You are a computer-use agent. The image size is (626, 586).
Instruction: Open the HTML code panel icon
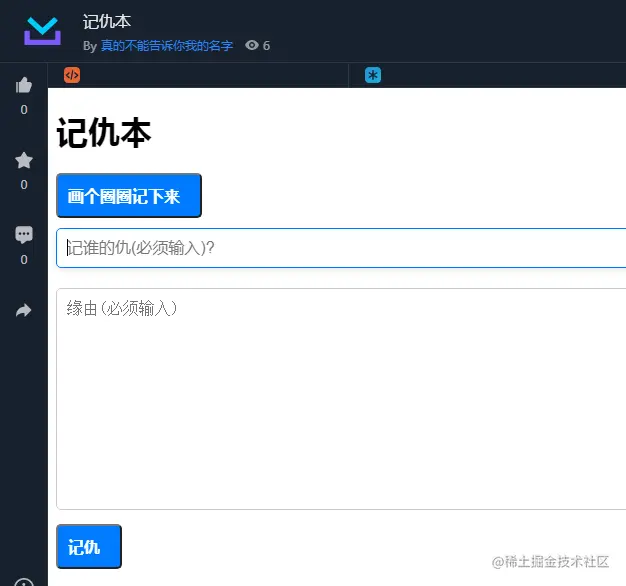72,75
